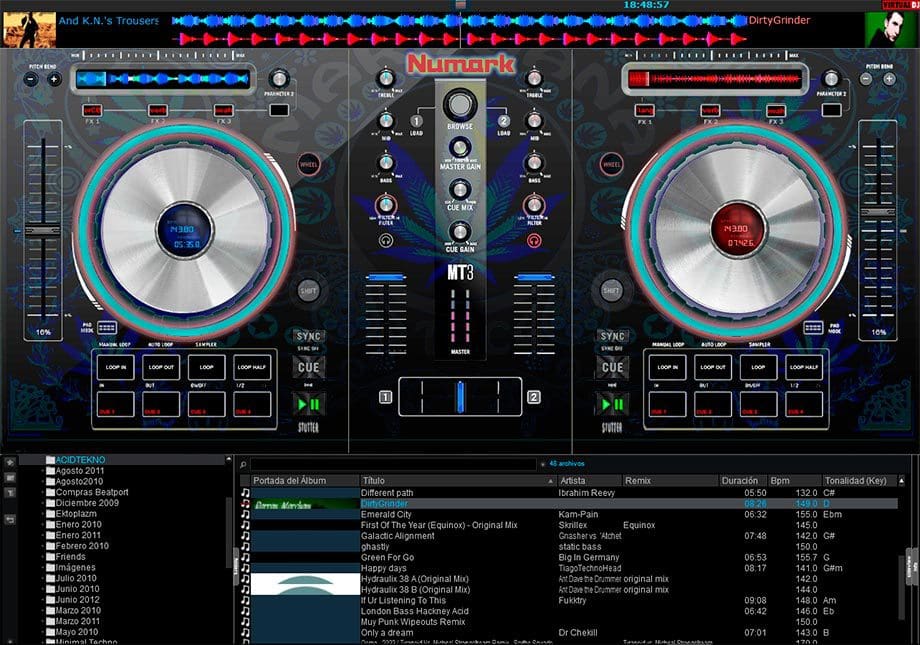
Task: Sort by Duración column header
Action: [x=743, y=481]
